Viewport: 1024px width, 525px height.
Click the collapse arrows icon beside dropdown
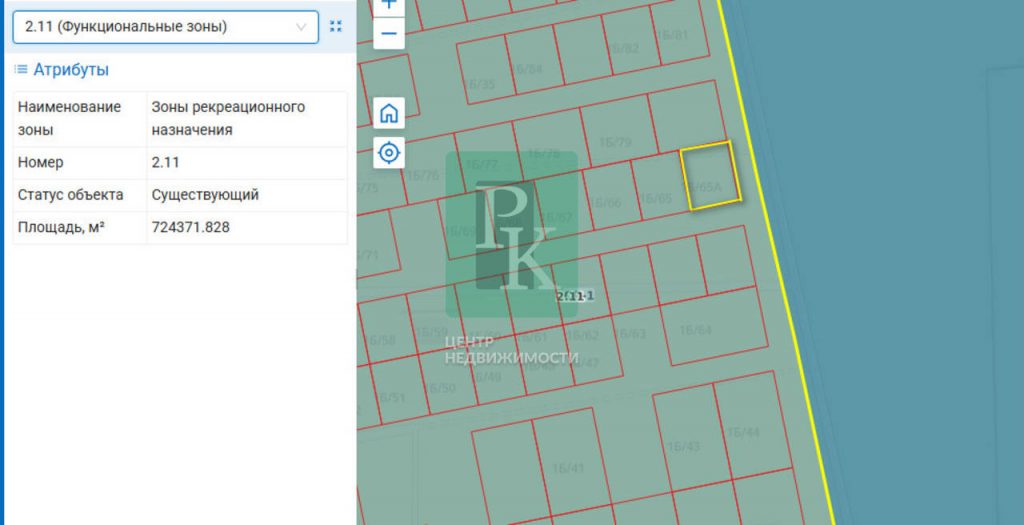336,26
